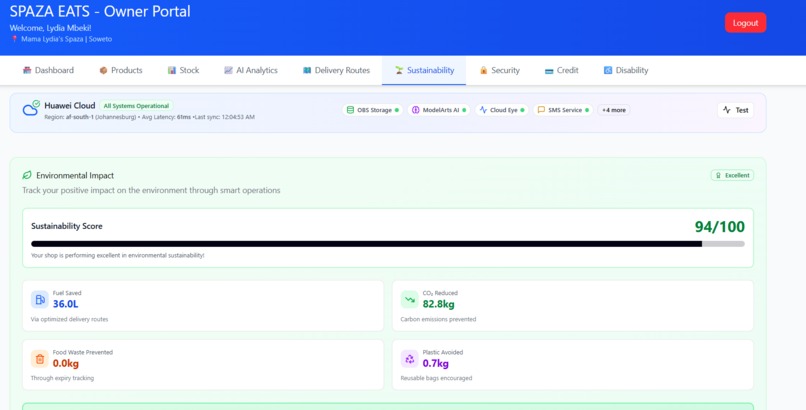The width and height of the screenshot is (806, 410).
Task: Switch to the Credit tab
Action: tap(562, 70)
